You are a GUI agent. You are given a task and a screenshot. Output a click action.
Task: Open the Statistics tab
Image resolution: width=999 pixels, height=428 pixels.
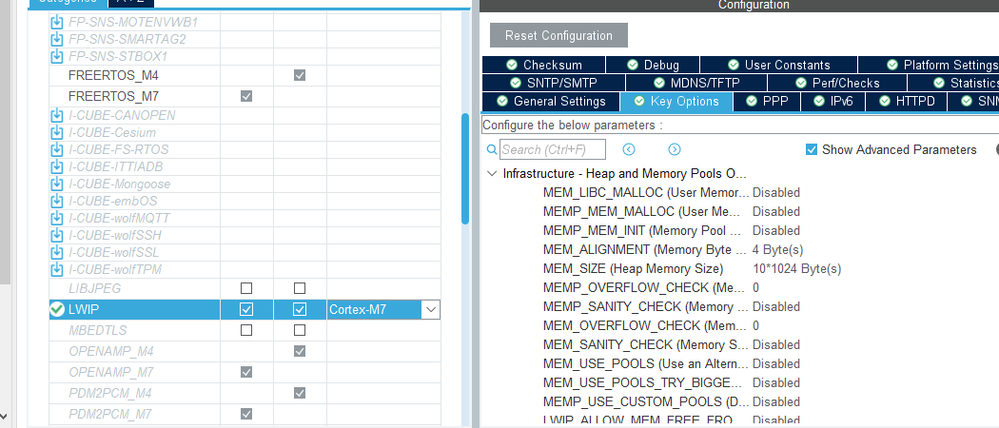(x=953, y=83)
